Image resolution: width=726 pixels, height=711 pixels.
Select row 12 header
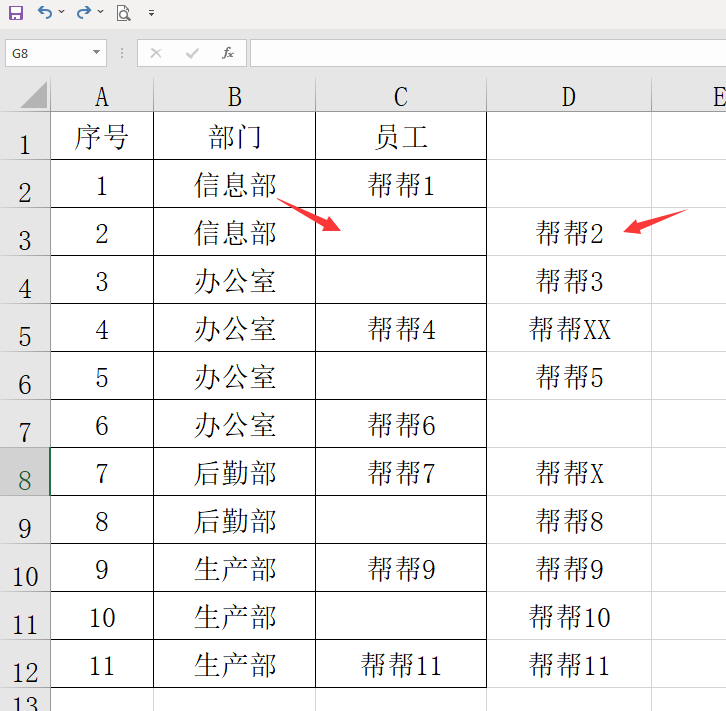pyautogui.click(x=25, y=664)
